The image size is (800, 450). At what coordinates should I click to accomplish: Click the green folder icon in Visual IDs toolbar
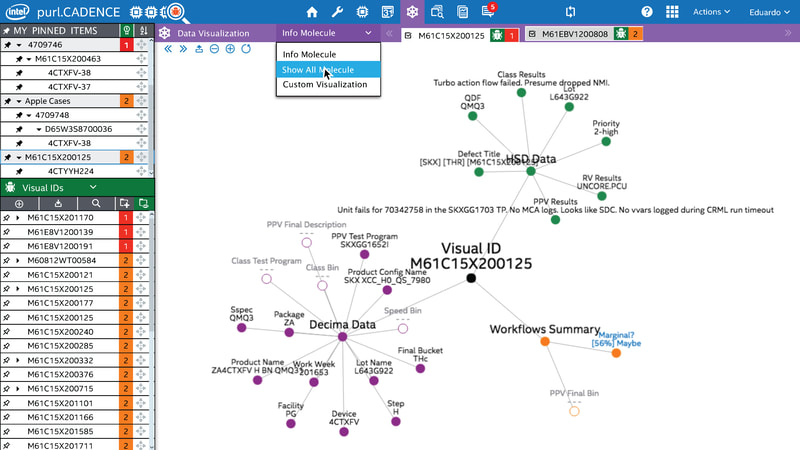(x=143, y=204)
